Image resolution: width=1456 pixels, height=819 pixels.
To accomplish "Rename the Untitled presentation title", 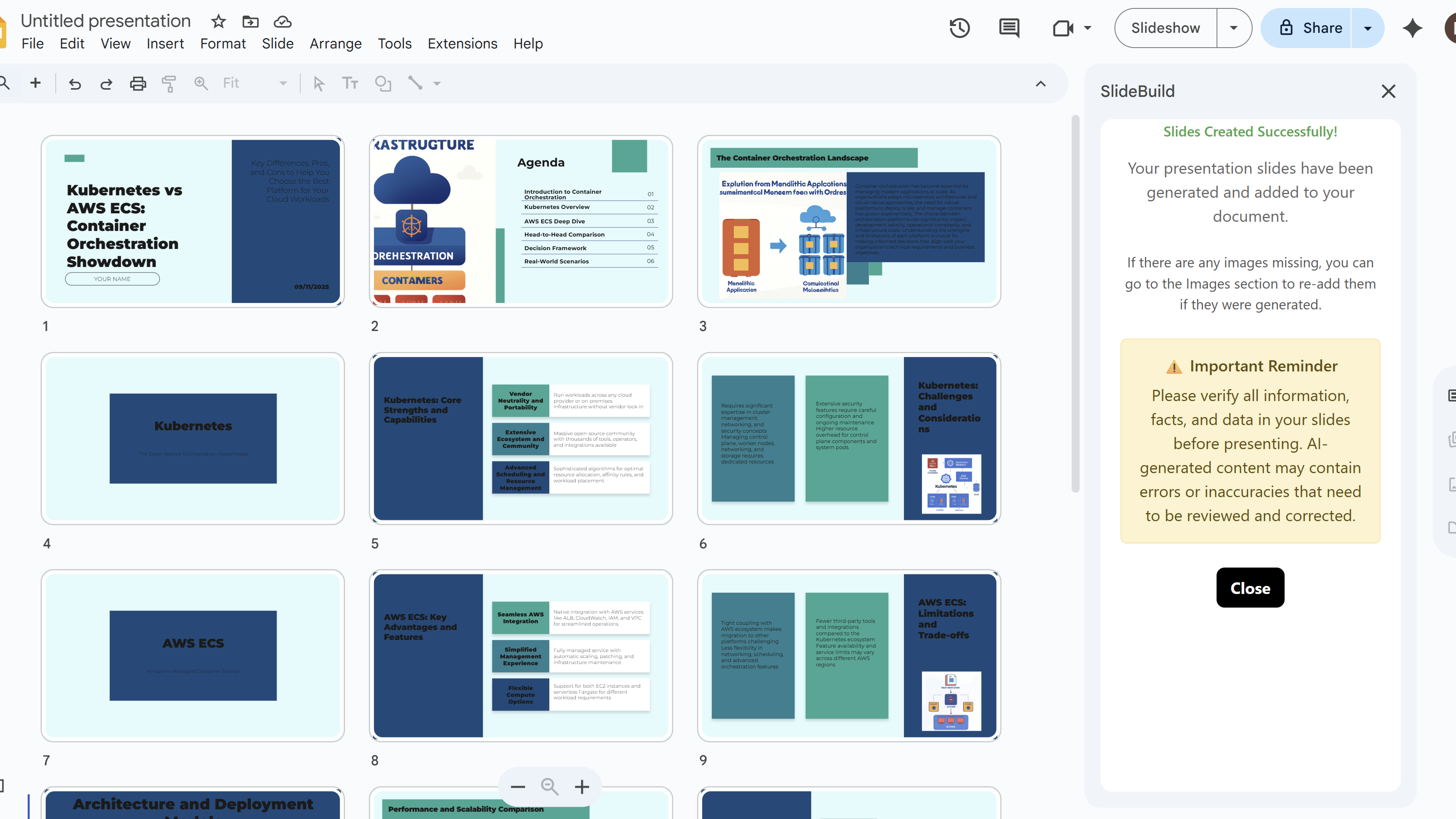I will pyautogui.click(x=106, y=21).
